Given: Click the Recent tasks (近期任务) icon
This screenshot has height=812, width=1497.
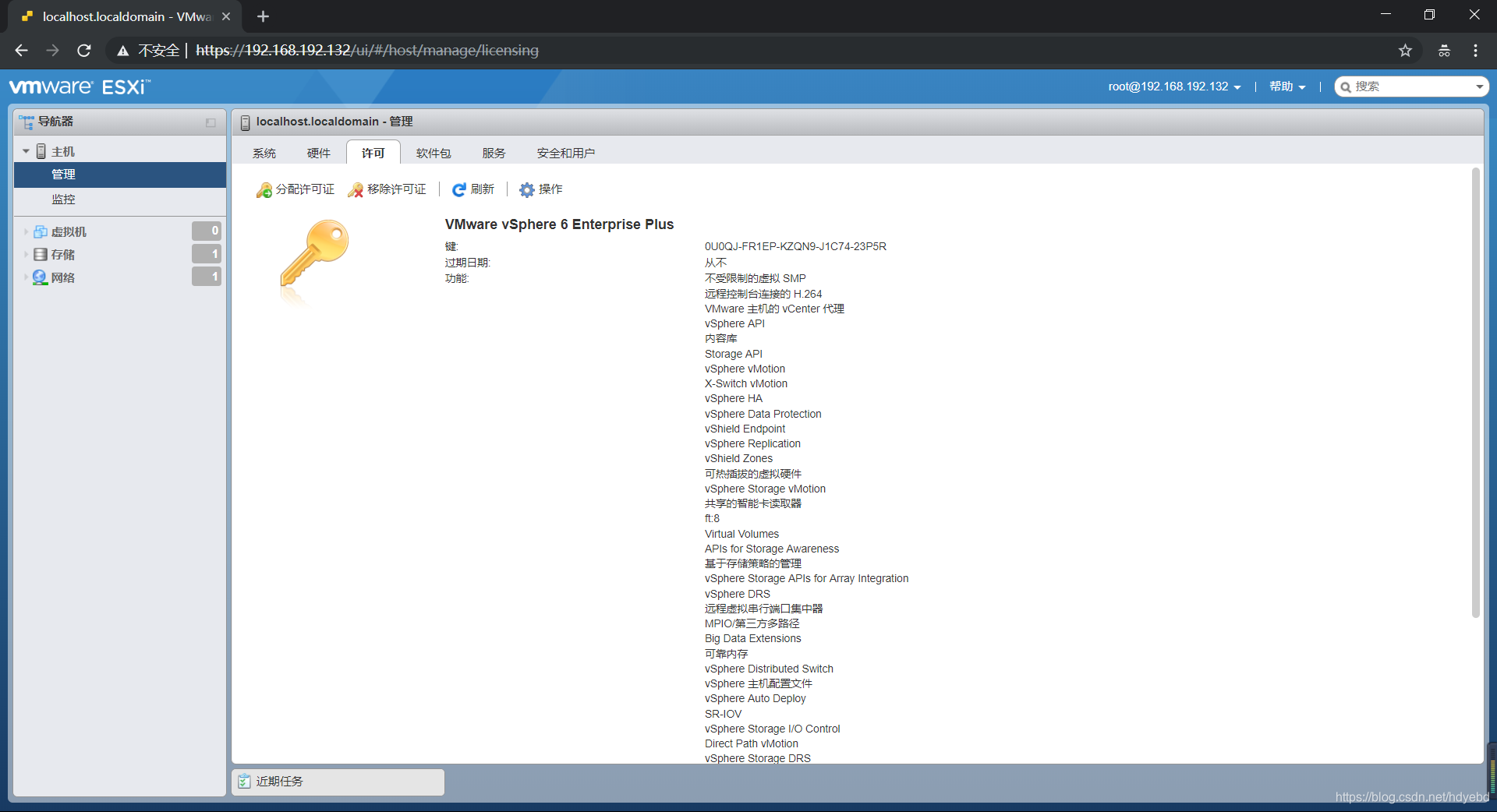Looking at the screenshot, I should (245, 782).
